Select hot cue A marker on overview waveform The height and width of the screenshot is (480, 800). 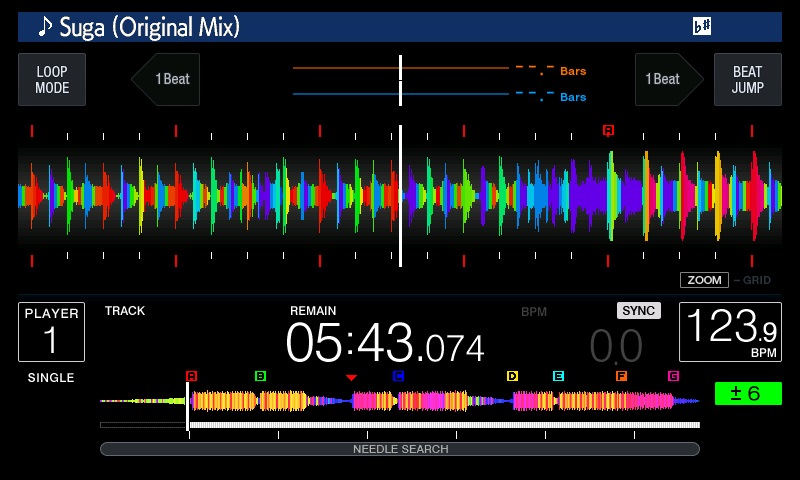click(x=191, y=376)
